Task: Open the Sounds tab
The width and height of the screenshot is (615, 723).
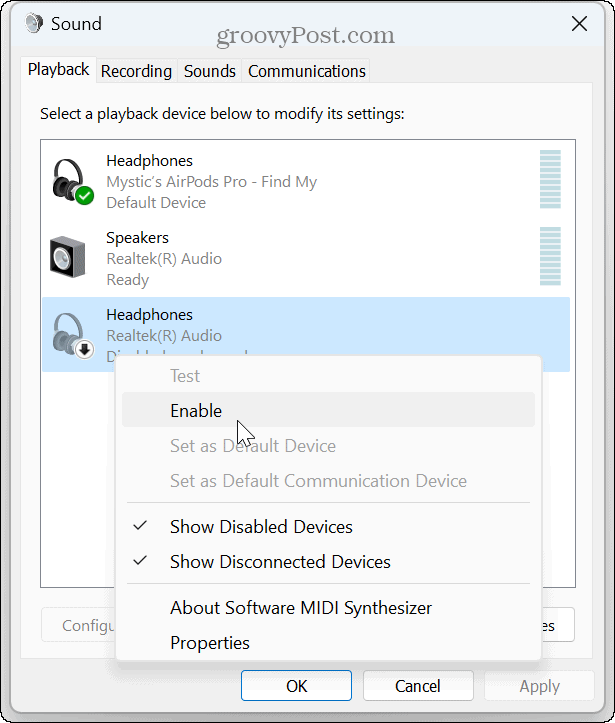Action: click(210, 71)
